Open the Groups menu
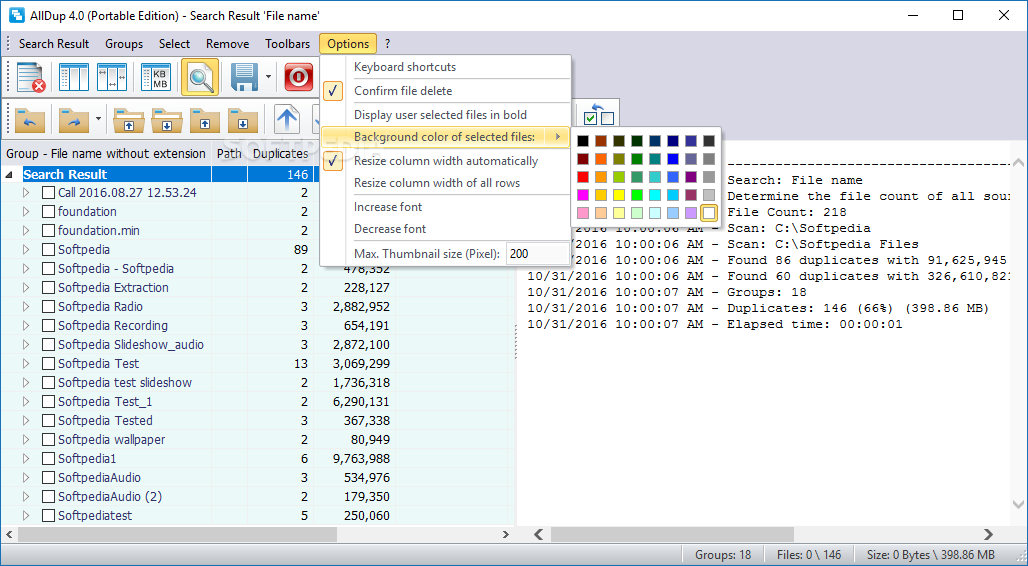This screenshot has height=566, width=1028. pyautogui.click(x=124, y=44)
